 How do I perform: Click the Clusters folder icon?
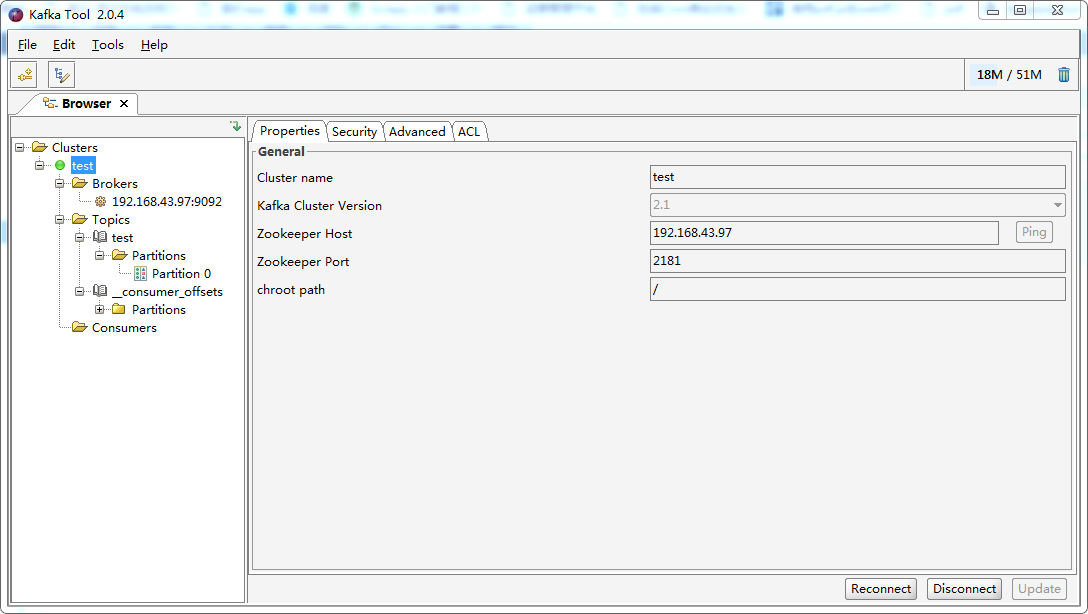coord(40,147)
